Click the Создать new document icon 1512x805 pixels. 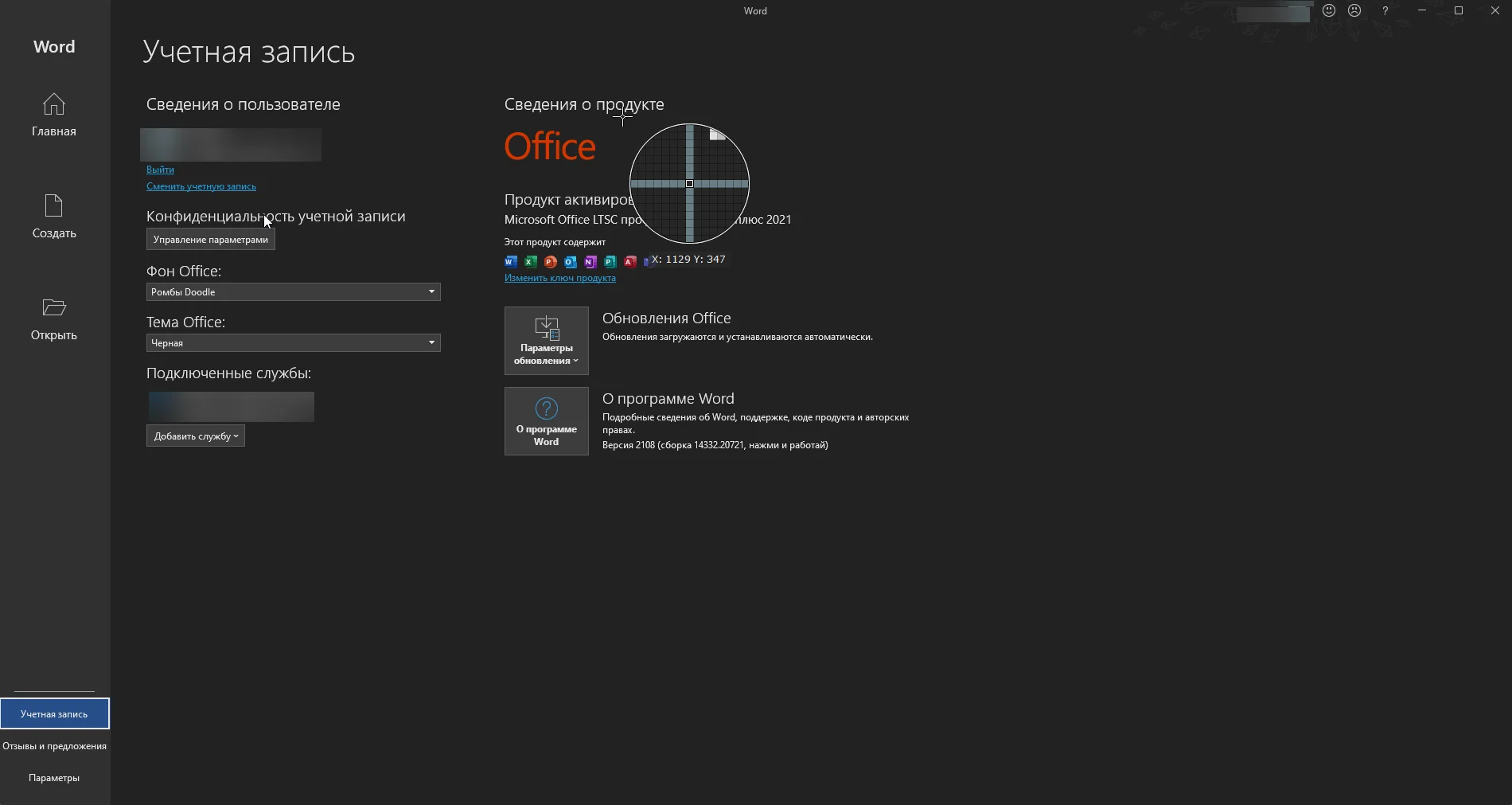point(53,206)
